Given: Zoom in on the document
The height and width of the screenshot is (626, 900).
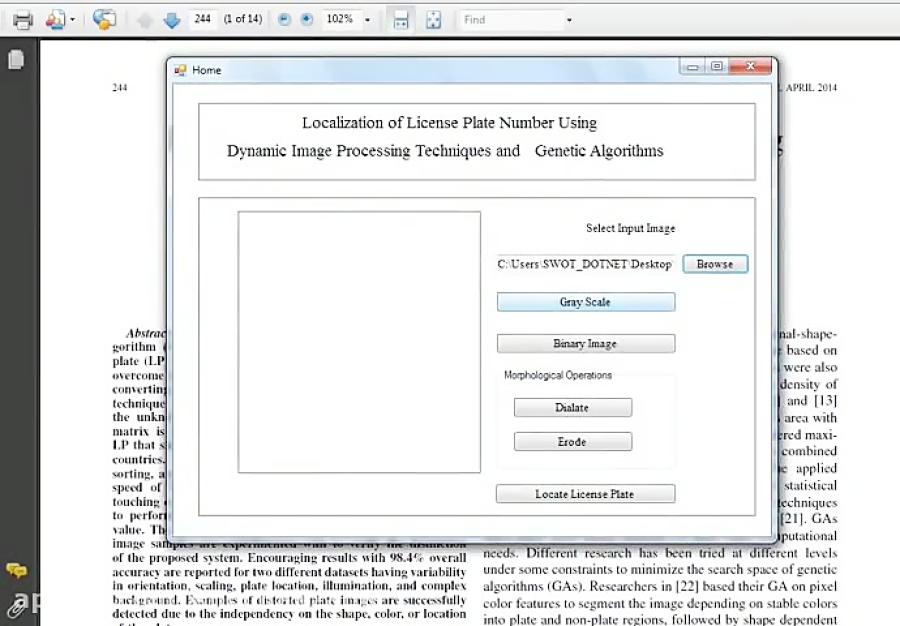Looking at the screenshot, I should [307, 19].
